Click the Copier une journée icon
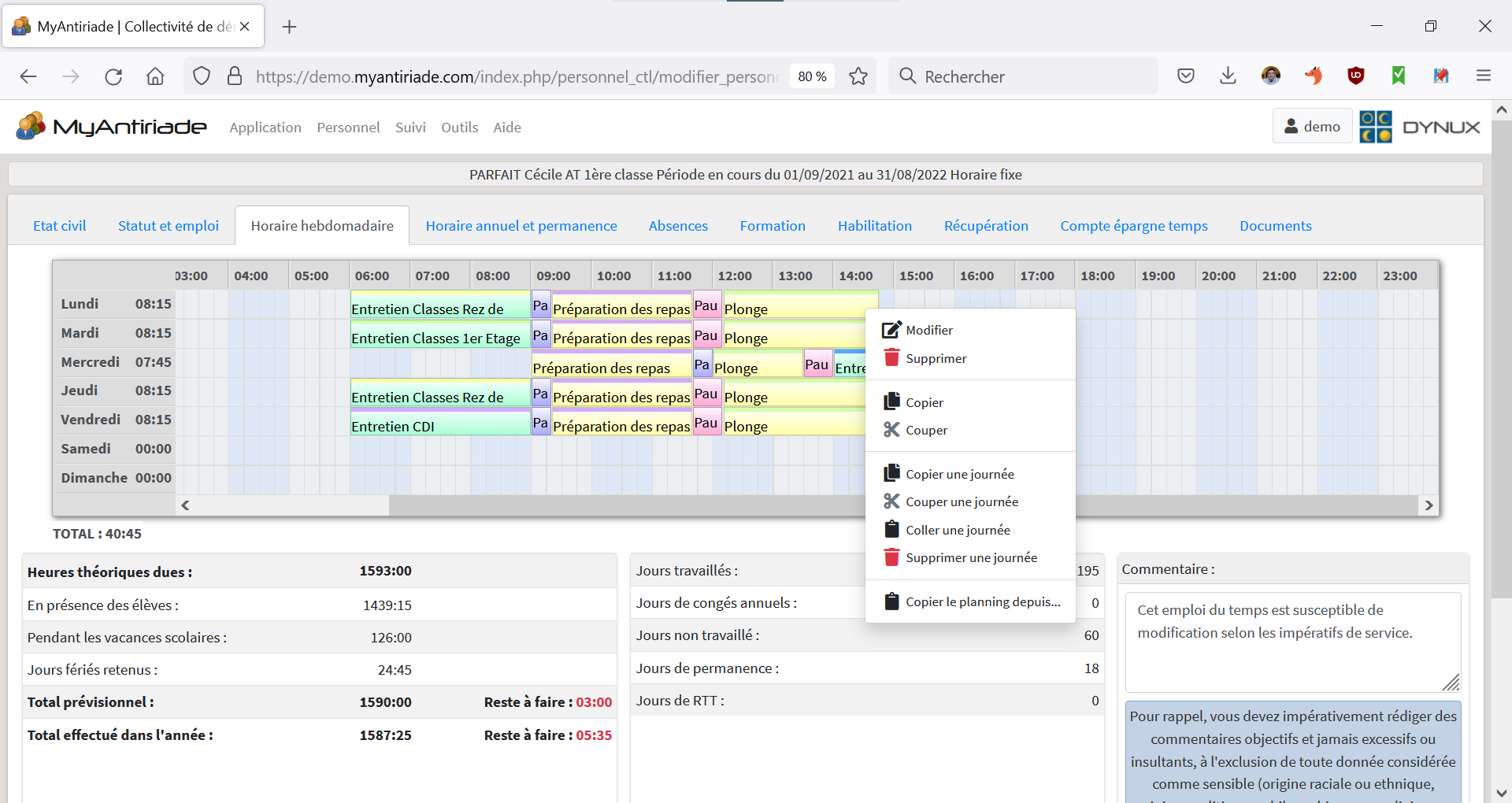 (x=891, y=473)
